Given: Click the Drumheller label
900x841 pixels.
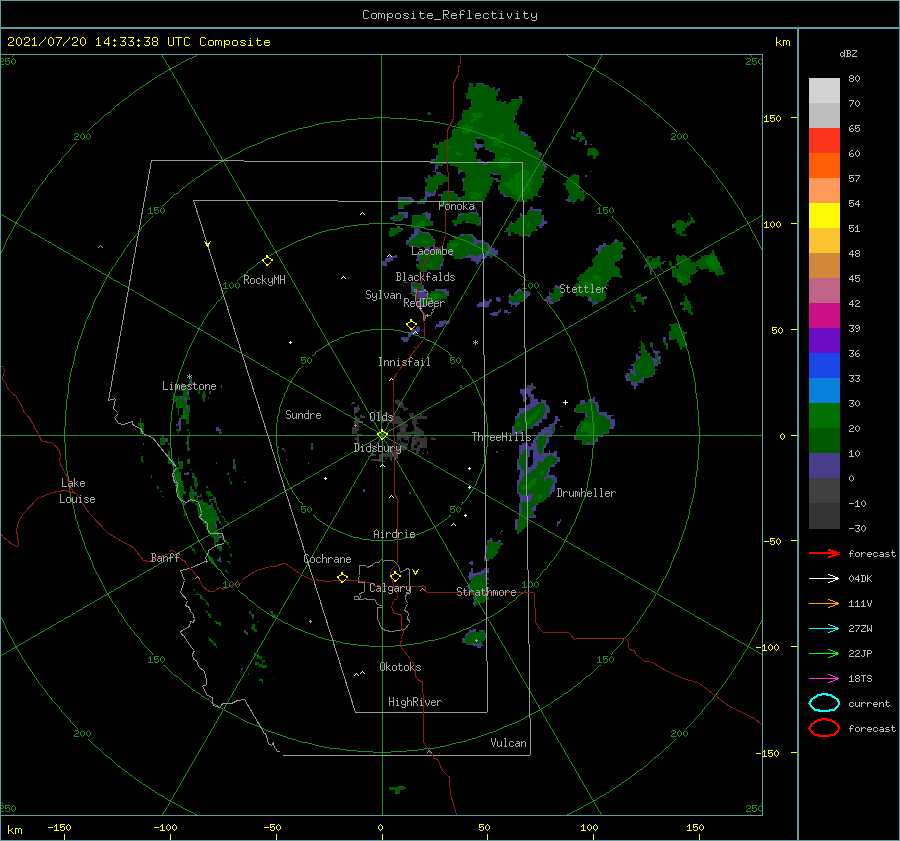Looking at the screenshot, I should 586,493.
